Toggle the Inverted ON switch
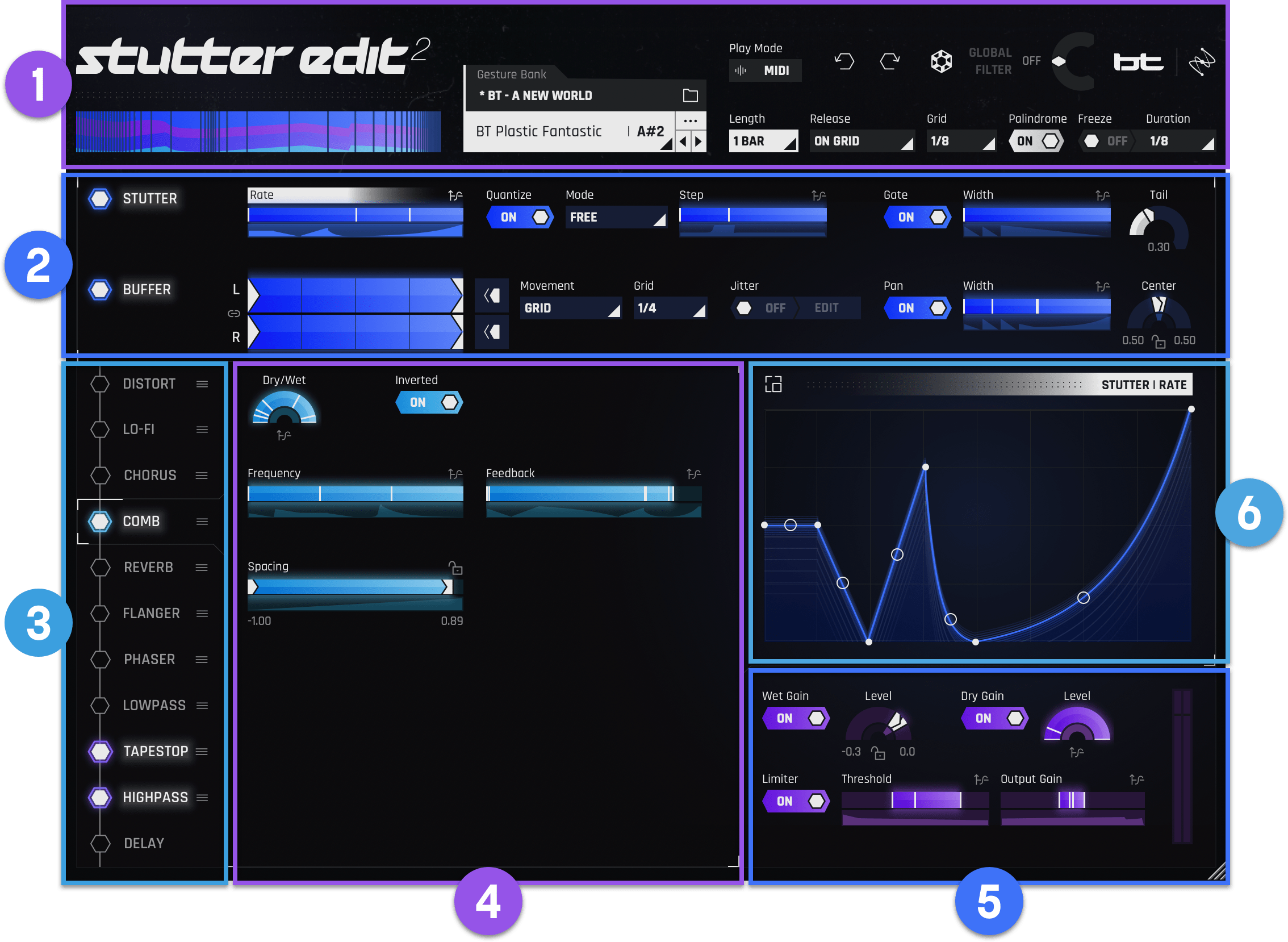 (x=429, y=403)
